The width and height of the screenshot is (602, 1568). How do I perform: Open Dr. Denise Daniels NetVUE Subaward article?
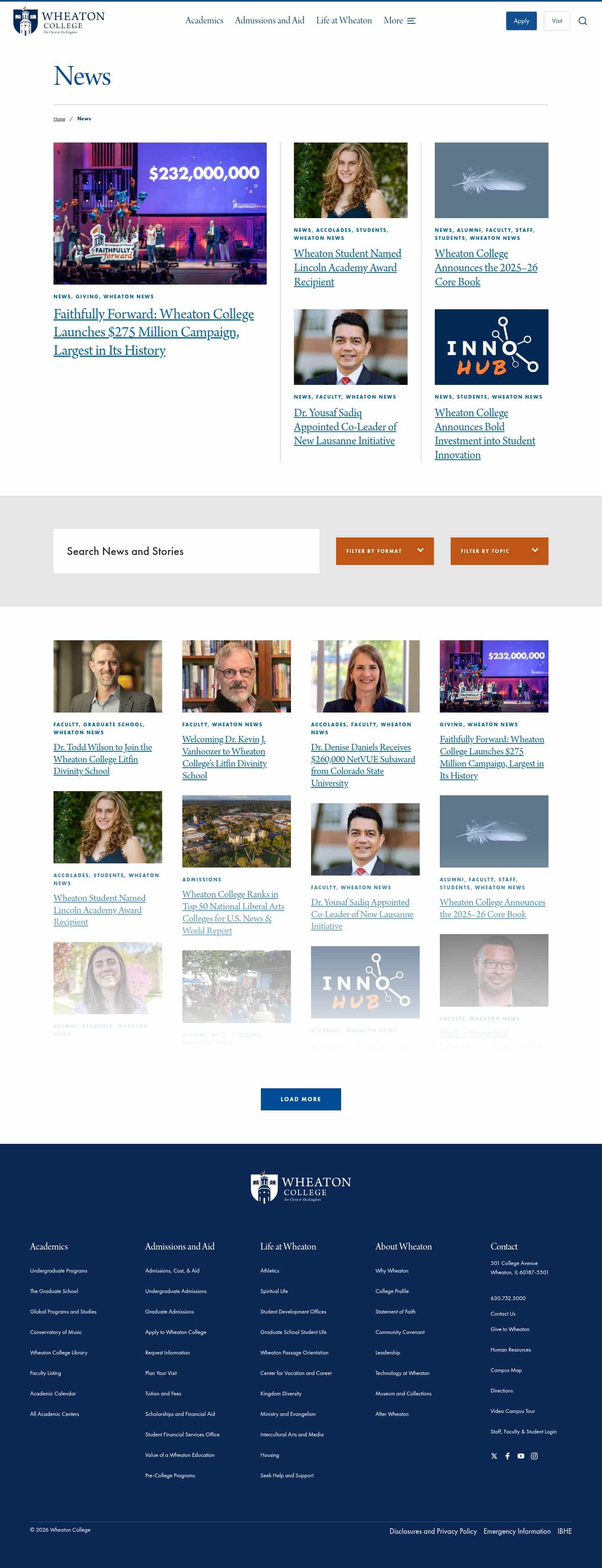click(363, 765)
